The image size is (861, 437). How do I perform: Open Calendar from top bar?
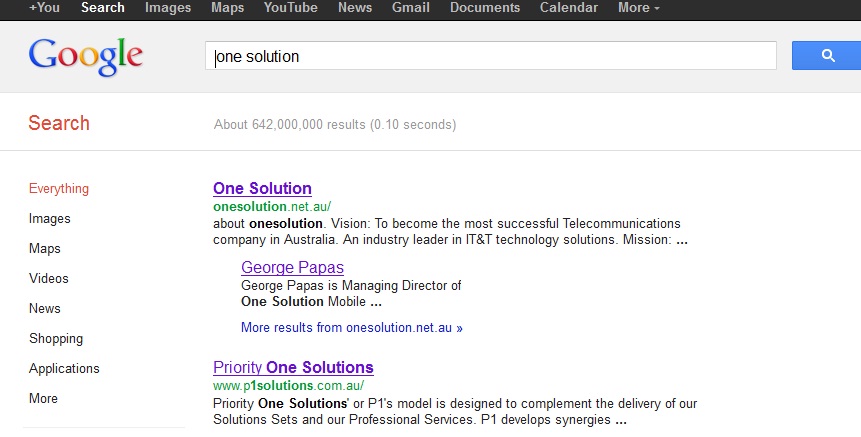(x=569, y=8)
